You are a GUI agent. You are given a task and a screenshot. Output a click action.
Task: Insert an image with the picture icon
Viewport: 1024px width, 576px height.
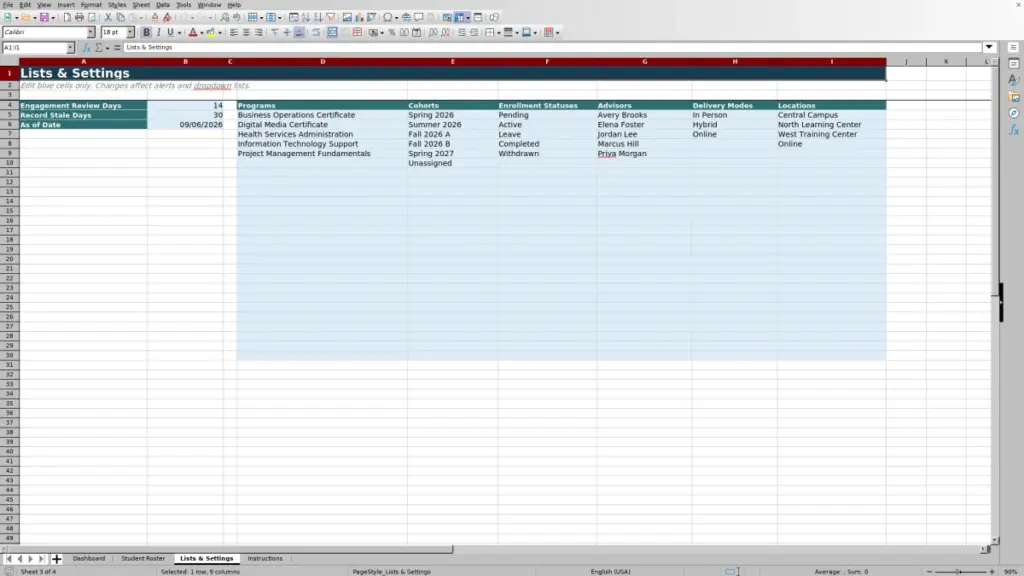pyautogui.click(x=347, y=18)
